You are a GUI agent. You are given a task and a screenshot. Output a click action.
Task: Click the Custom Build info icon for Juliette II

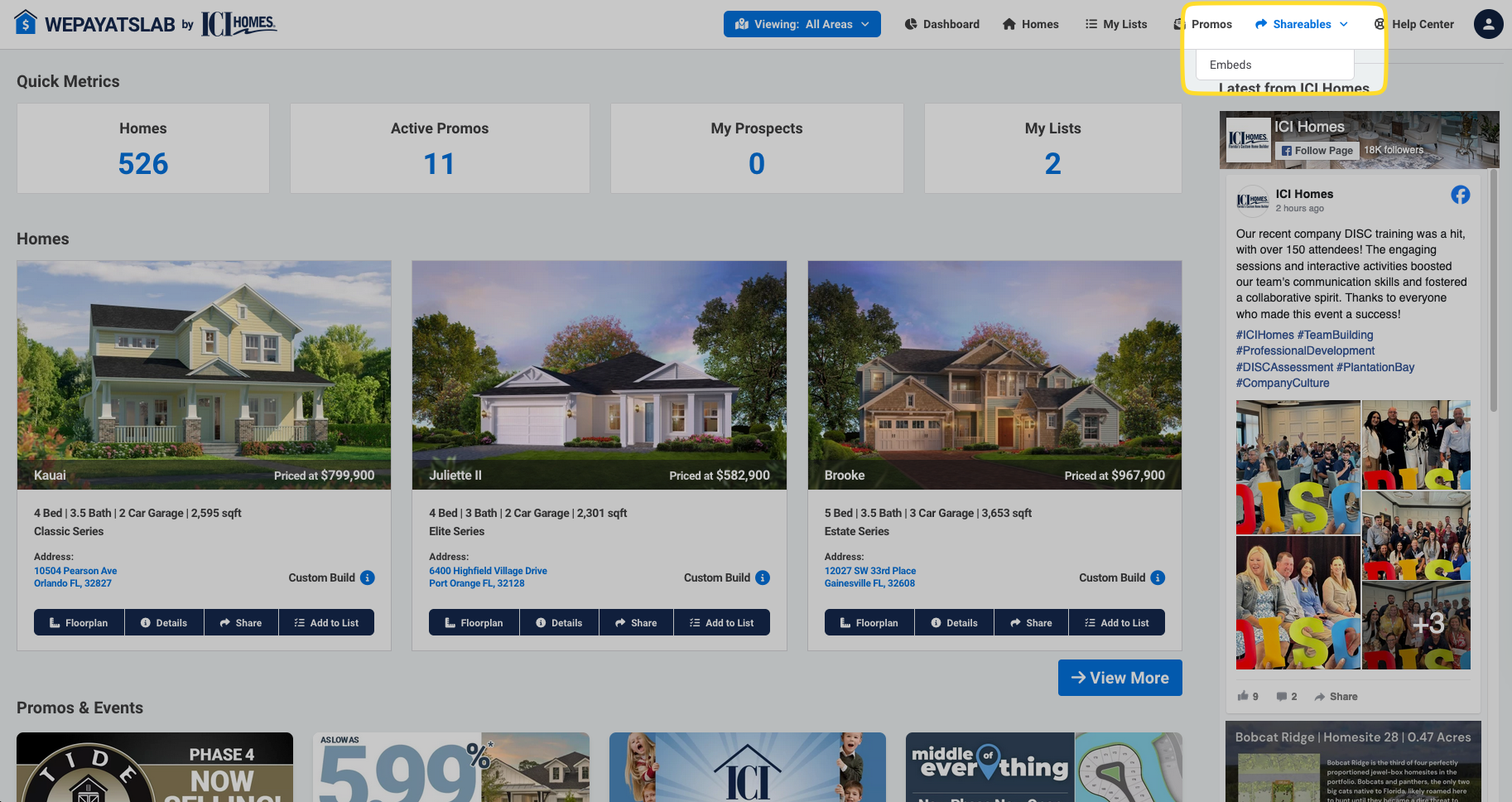(763, 577)
